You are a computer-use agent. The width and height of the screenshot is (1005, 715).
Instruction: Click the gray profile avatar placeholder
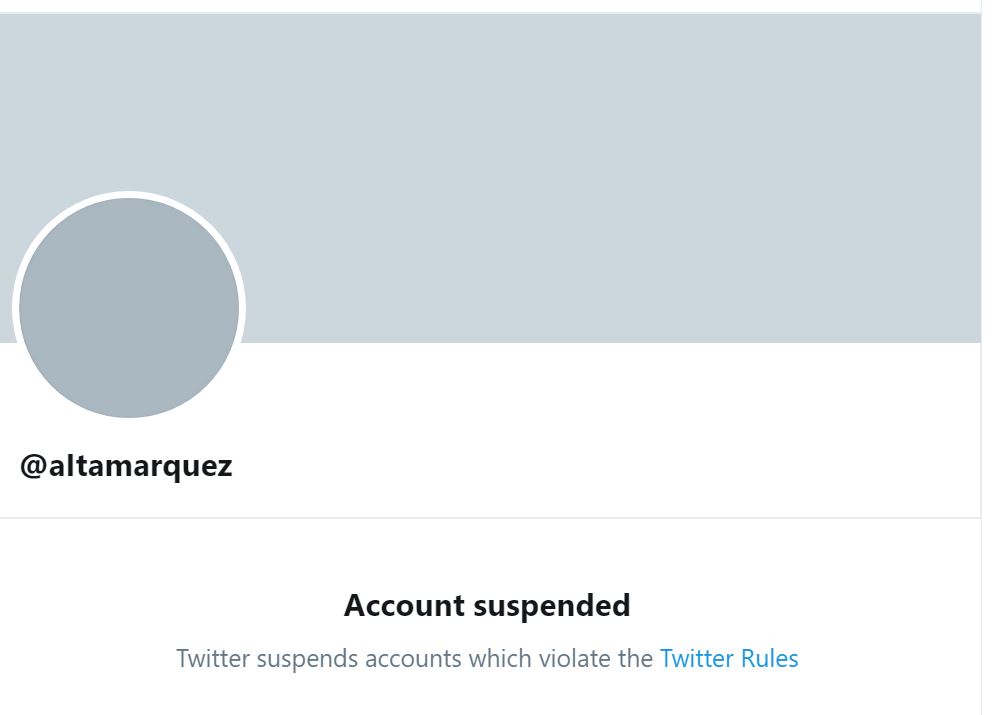(x=129, y=307)
